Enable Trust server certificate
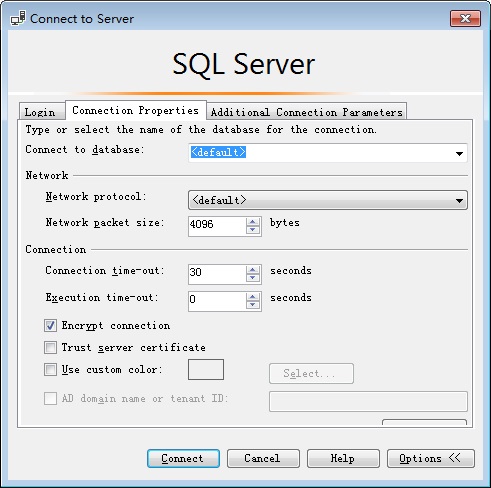The width and height of the screenshot is (491, 488). click(50, 348)
